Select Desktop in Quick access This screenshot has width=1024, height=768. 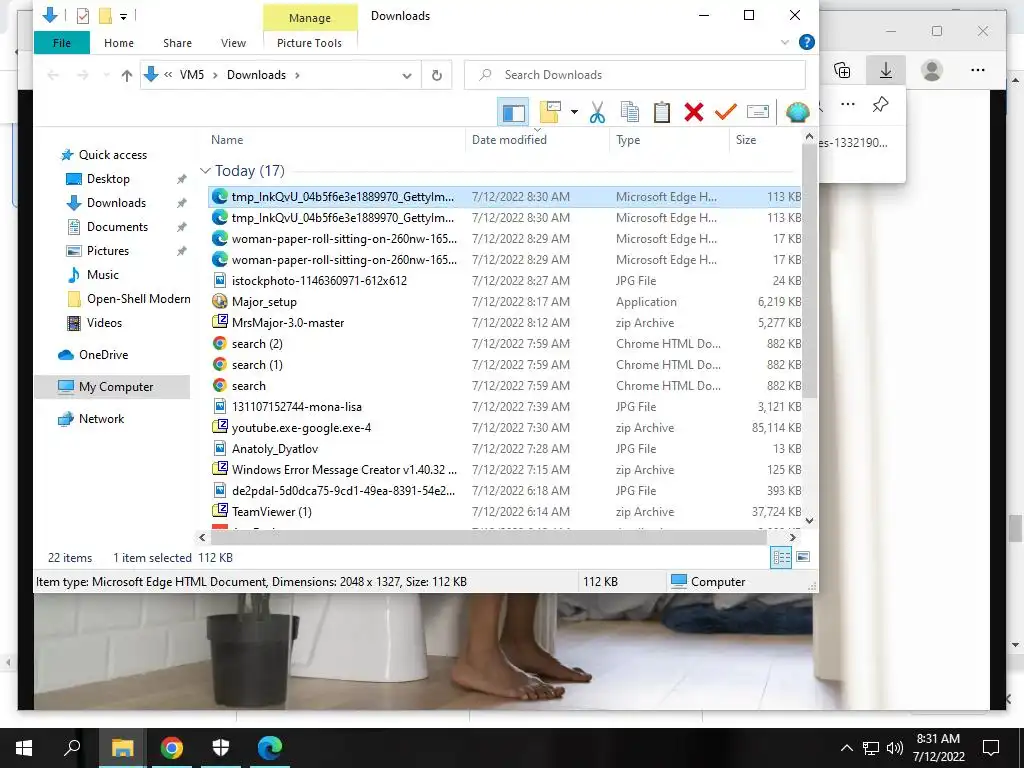pos(108,179)
